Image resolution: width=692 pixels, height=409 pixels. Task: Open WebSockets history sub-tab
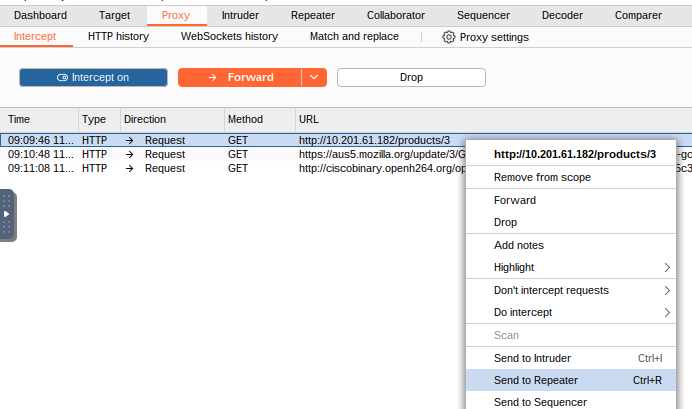point(229,36)
